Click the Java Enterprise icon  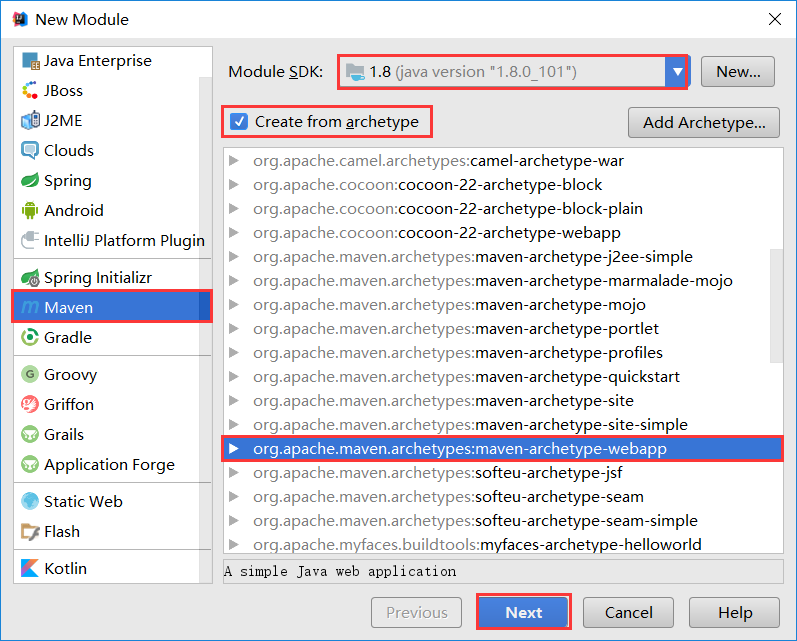[x=30, y=61]
